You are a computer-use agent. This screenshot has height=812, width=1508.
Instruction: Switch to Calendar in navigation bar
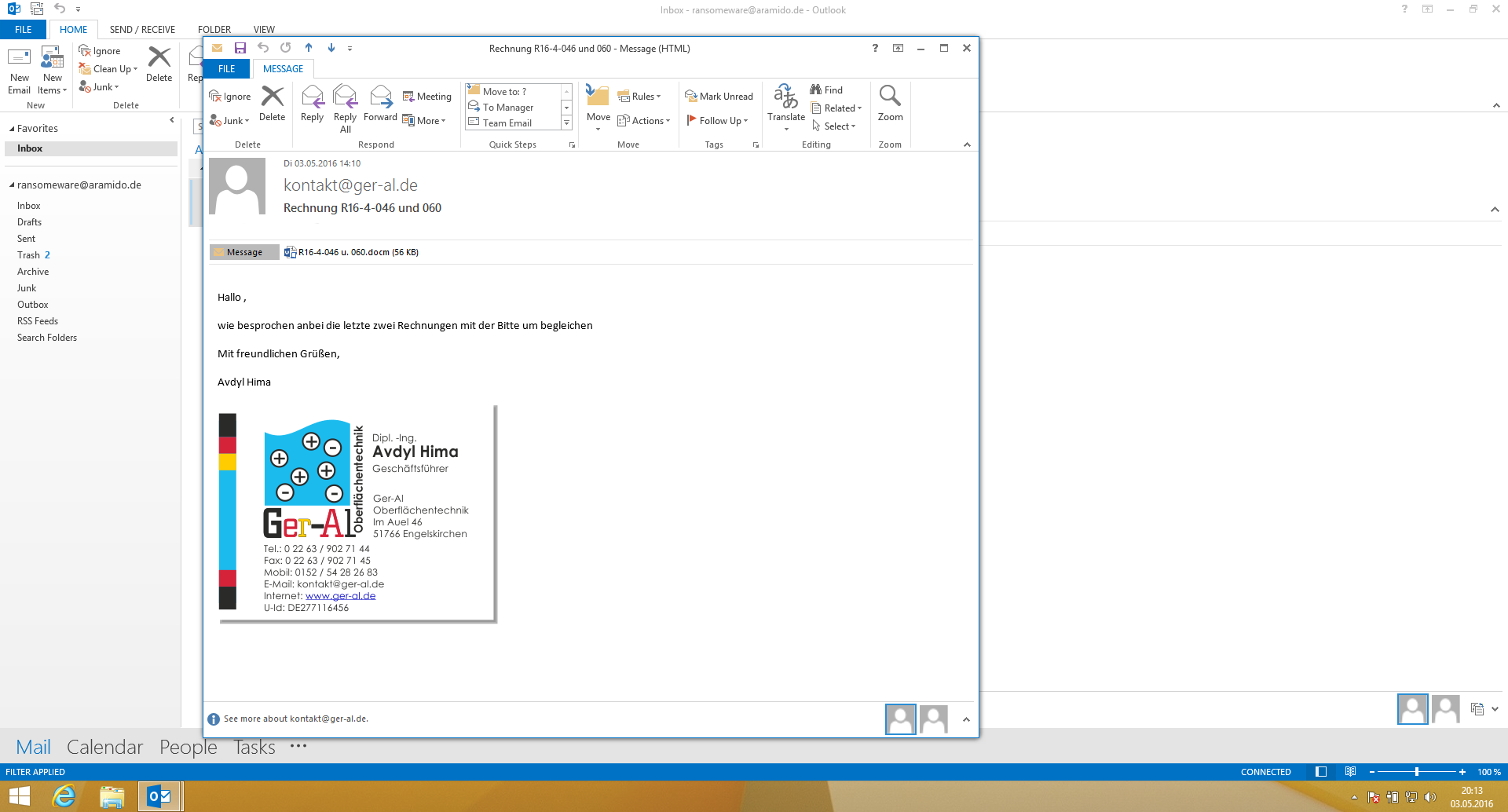click(104, 747)
